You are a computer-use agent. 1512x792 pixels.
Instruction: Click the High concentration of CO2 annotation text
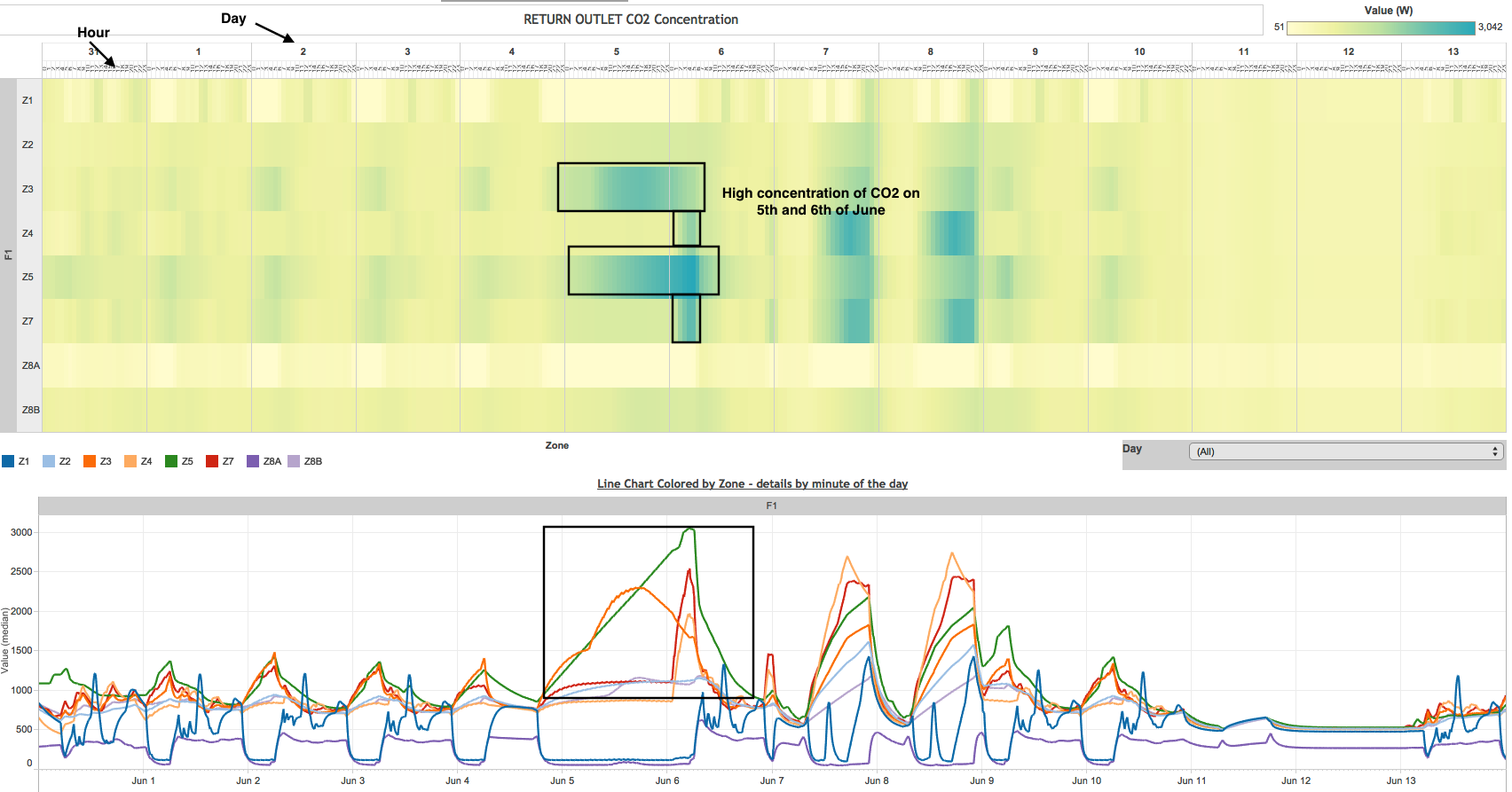tap(820, 201)
